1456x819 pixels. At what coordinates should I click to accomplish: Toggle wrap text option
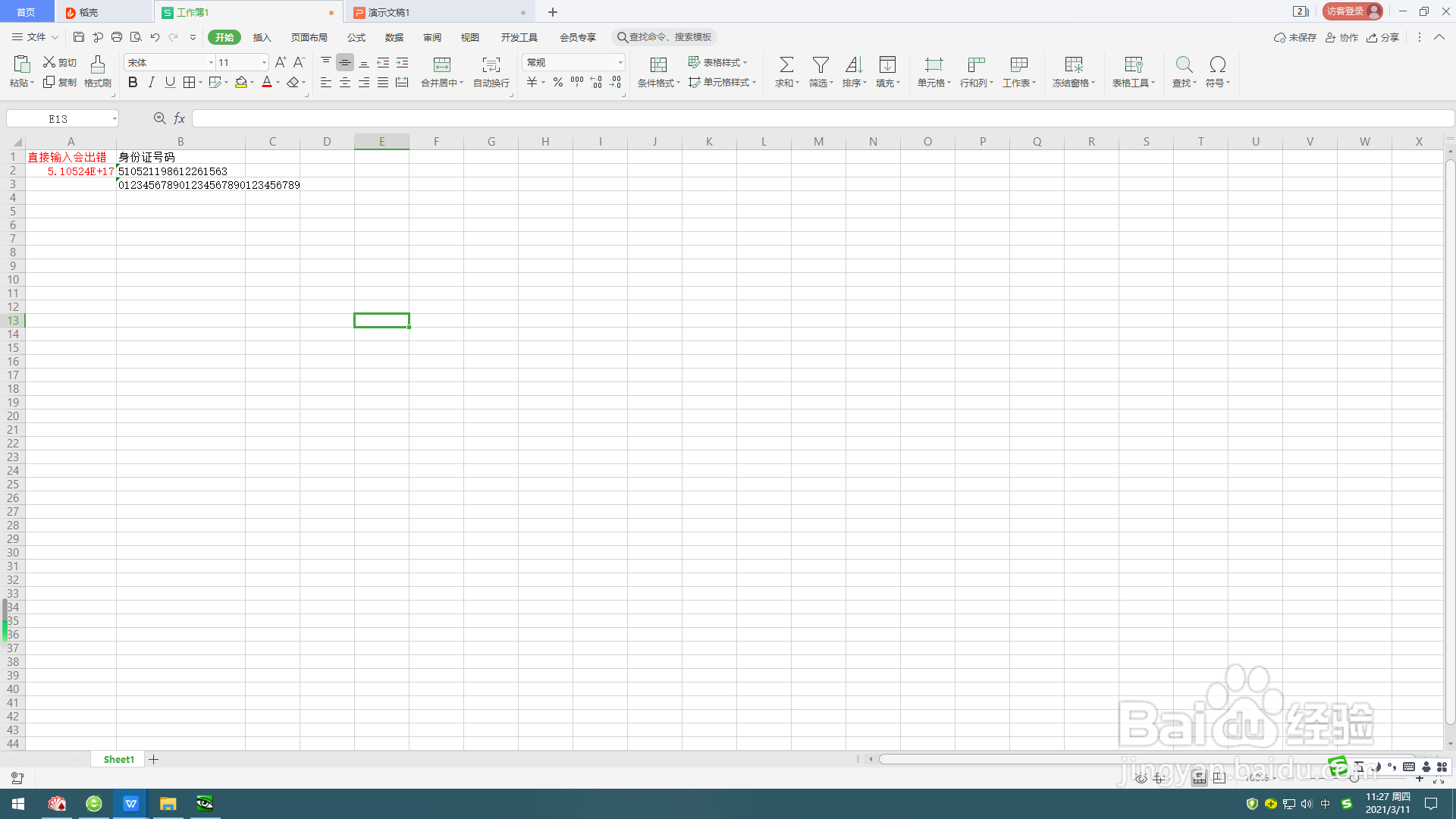pos(491,65)
